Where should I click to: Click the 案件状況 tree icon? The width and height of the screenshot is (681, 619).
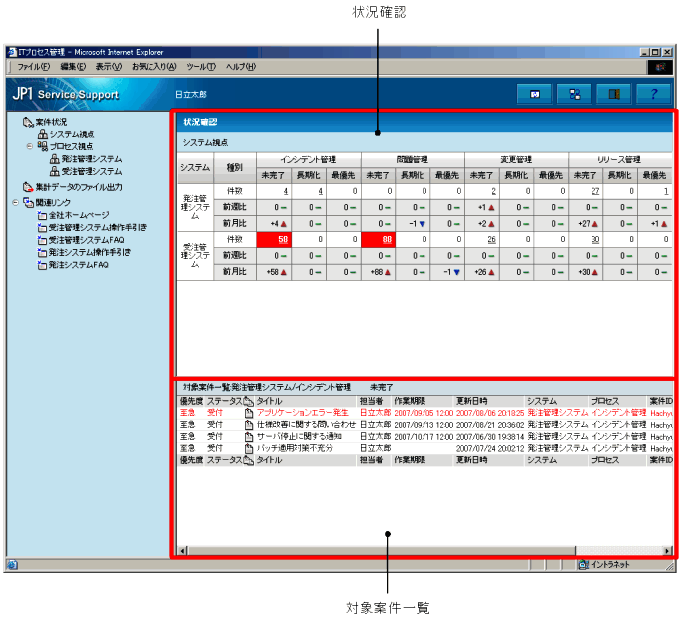click(28, 122)
